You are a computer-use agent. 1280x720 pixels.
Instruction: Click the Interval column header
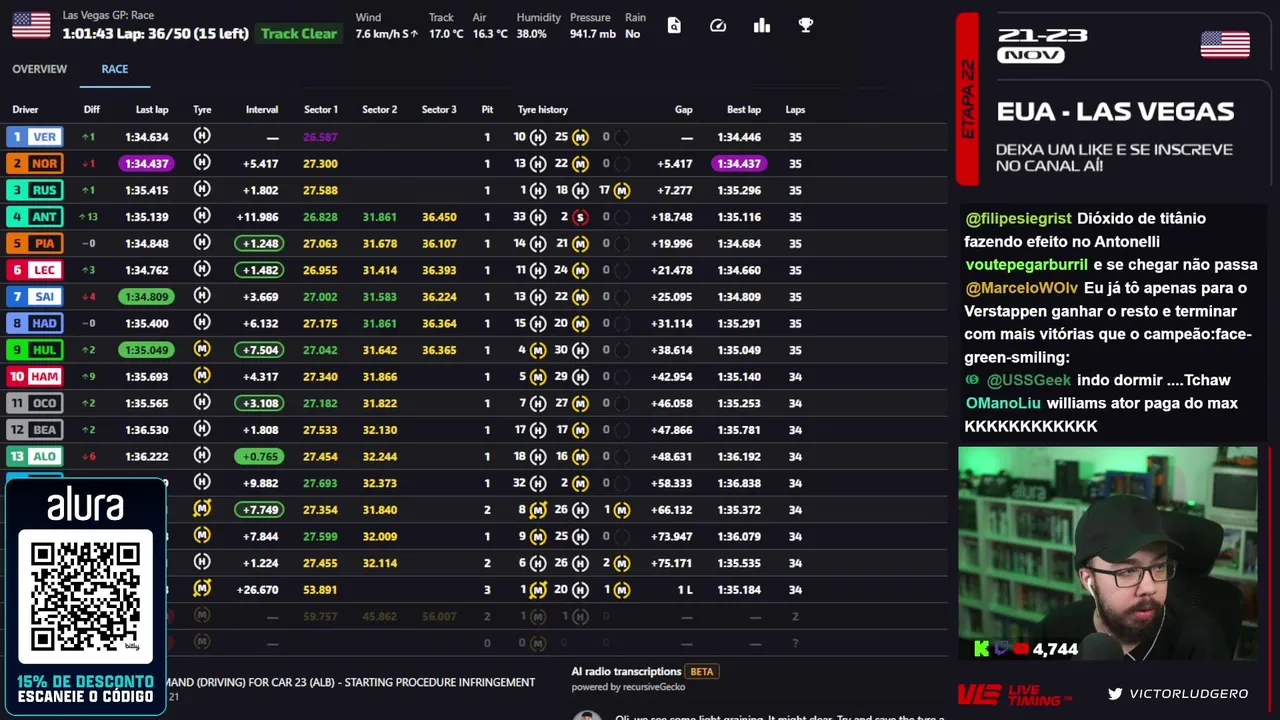click(x=262, y=110)
